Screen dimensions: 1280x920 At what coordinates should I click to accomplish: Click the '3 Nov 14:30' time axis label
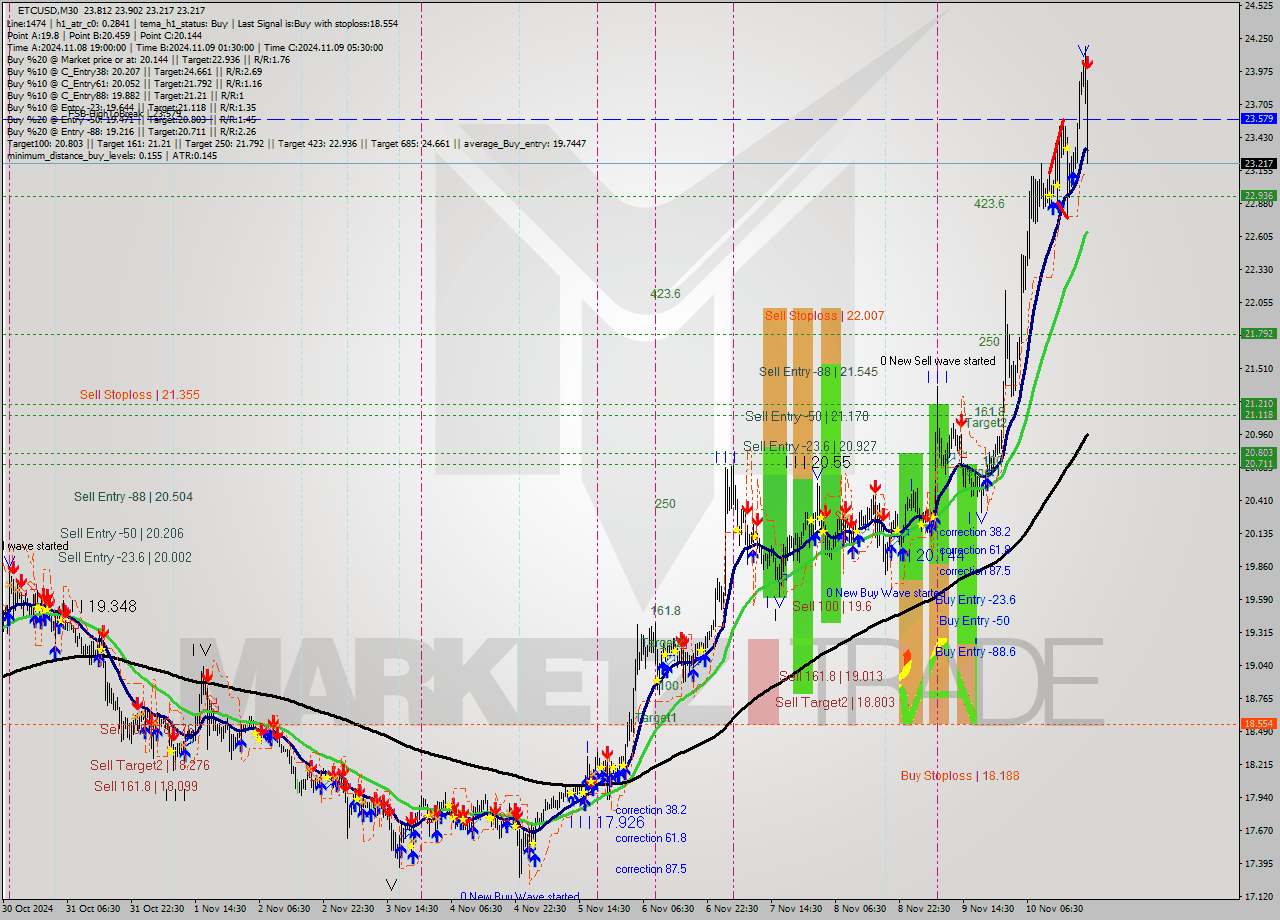pyautogui.click(x=412, y=909)
